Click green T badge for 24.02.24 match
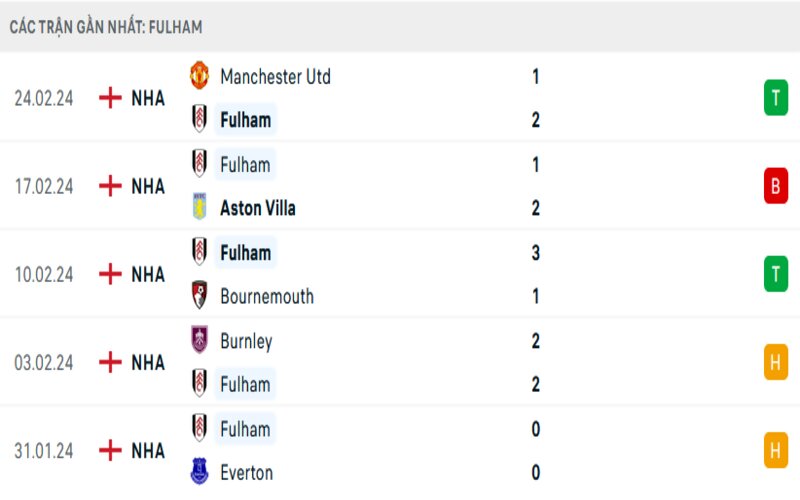The width and height of the screenshot is (800, 500). 776,98
